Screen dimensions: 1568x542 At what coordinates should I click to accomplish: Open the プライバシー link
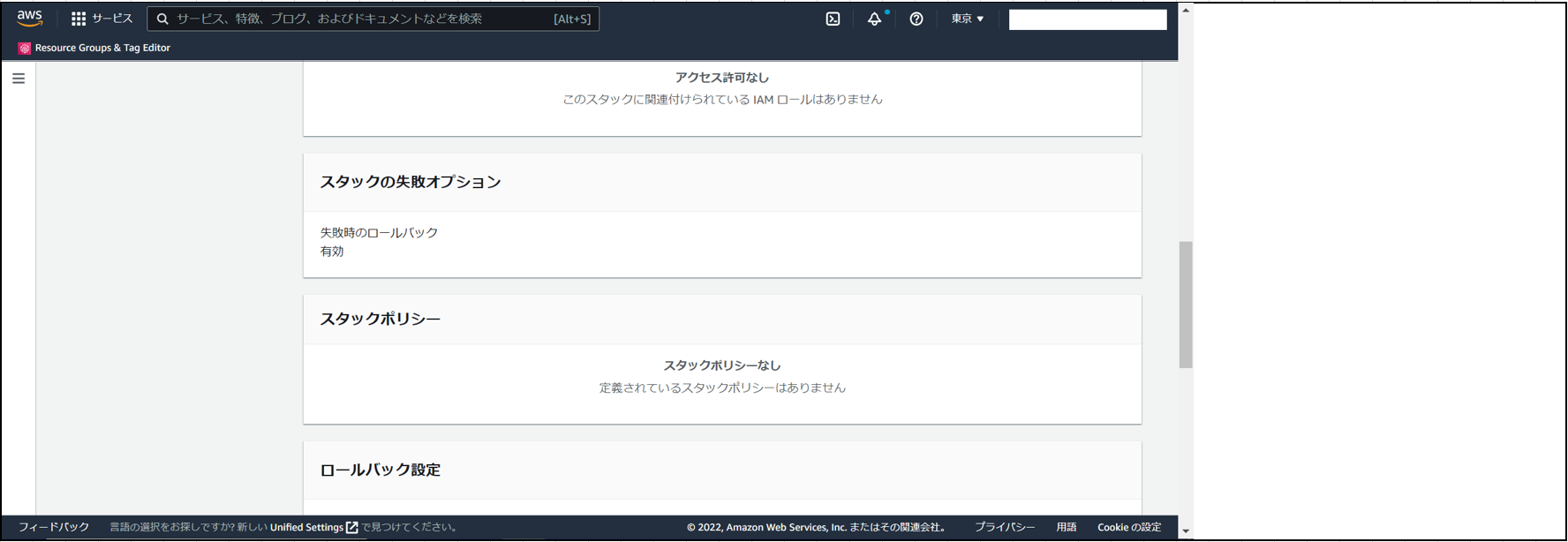[1005, 527]
